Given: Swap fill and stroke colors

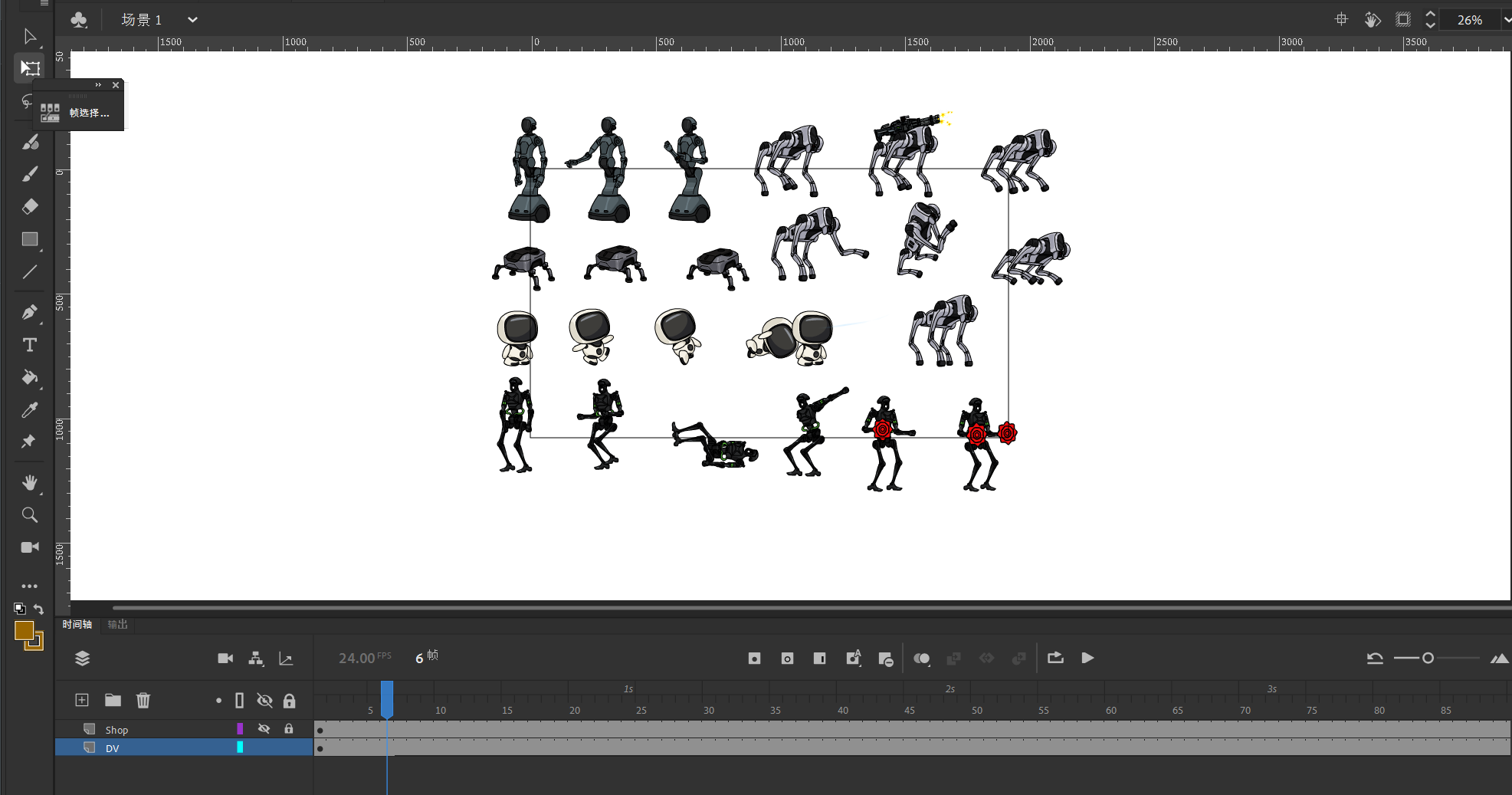Looking at the screenshot, I should coord(38,609).
